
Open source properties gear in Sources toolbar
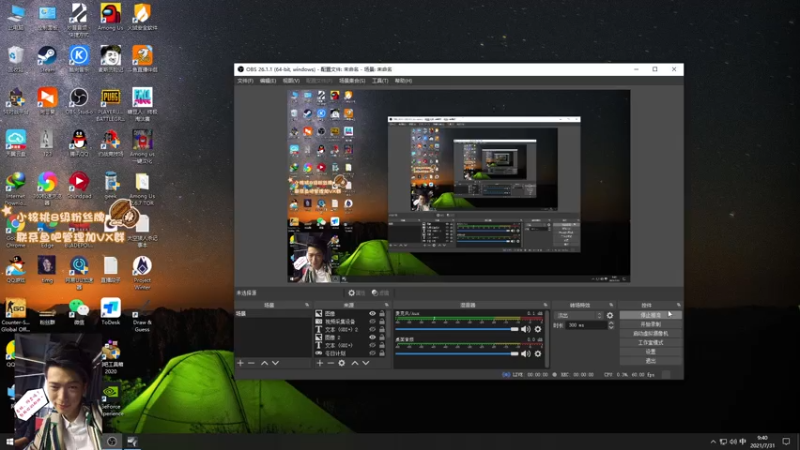pos(341,363)
